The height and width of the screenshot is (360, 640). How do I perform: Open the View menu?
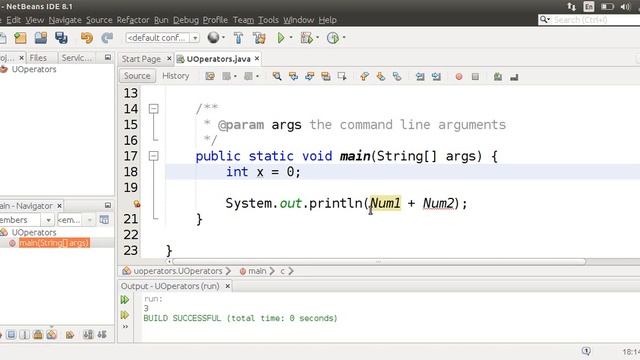[35, 20]
